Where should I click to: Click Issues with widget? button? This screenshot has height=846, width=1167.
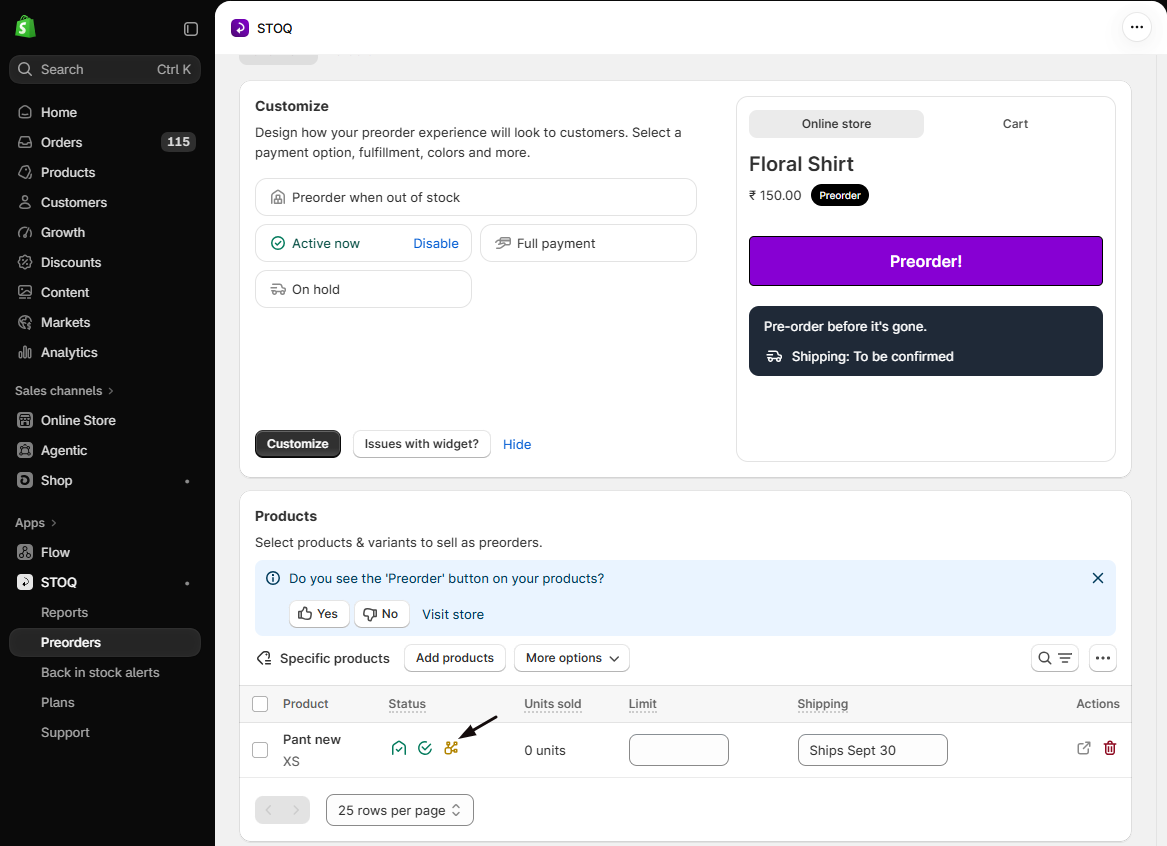(421, 444)
